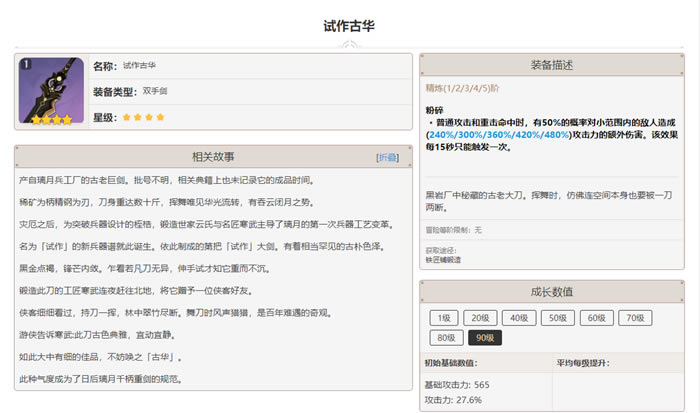Switch to the 40级 growth values
700x413 pixels.
(519, 318)
